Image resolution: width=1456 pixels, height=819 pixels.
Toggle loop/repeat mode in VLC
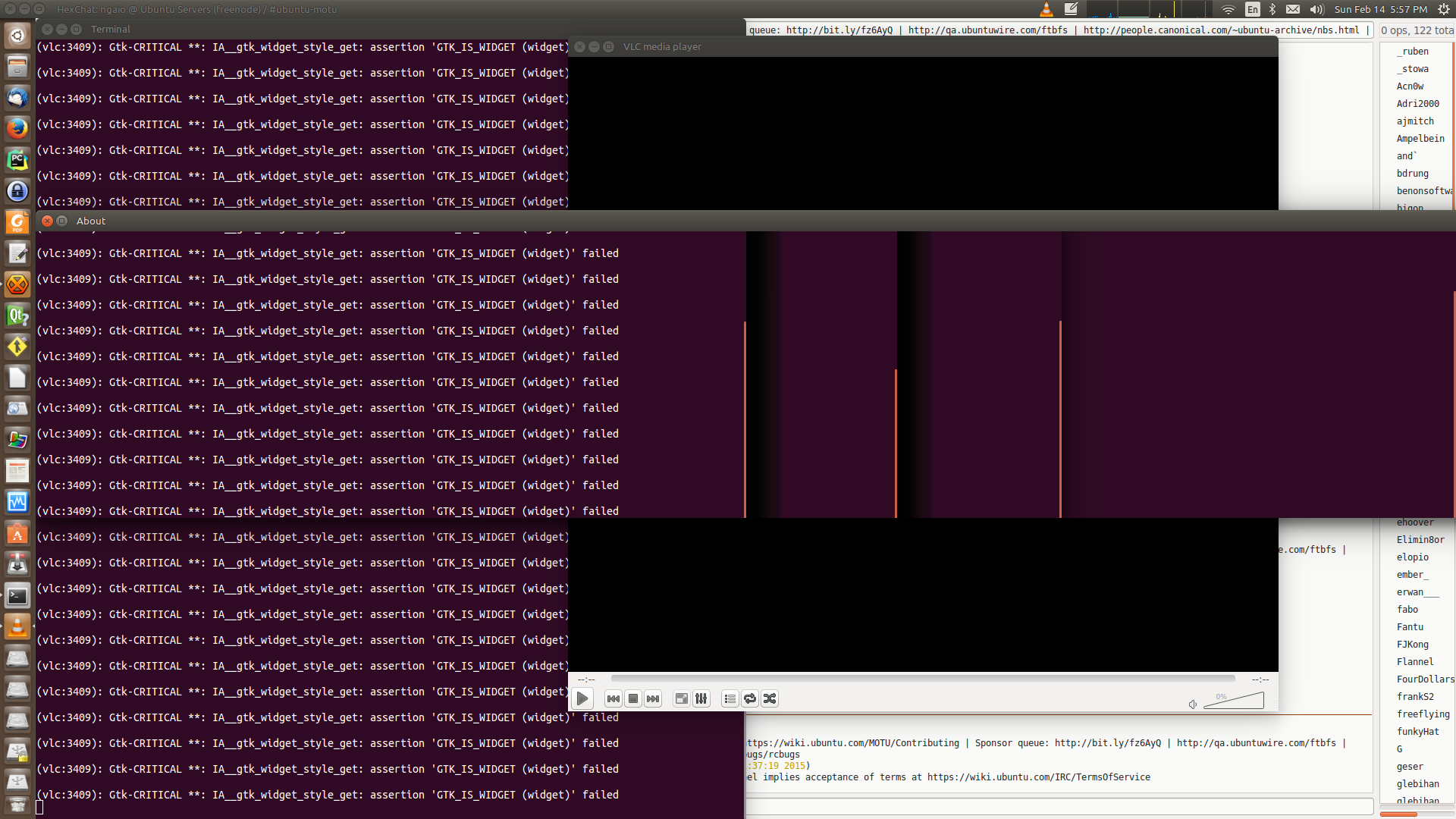tap(750, 698)
